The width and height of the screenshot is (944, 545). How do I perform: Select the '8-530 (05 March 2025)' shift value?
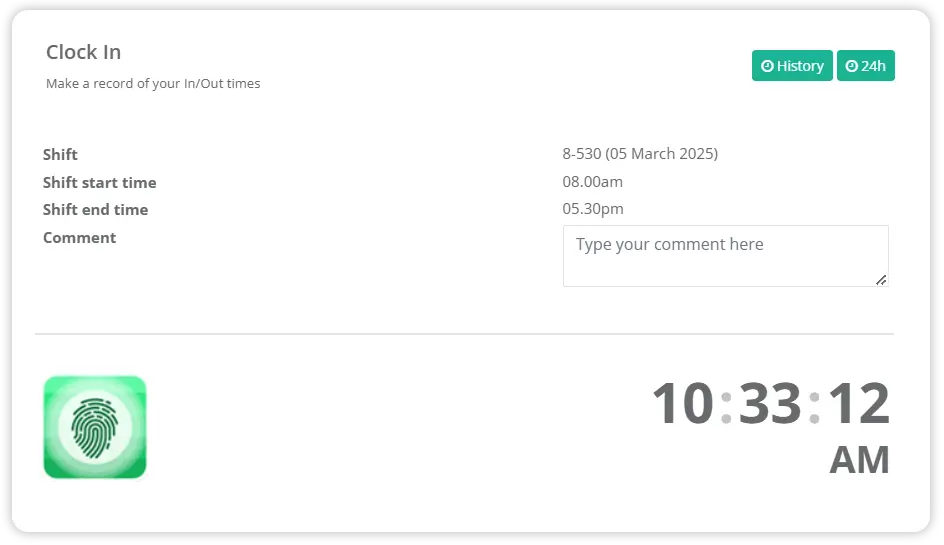tap(640, 154)
